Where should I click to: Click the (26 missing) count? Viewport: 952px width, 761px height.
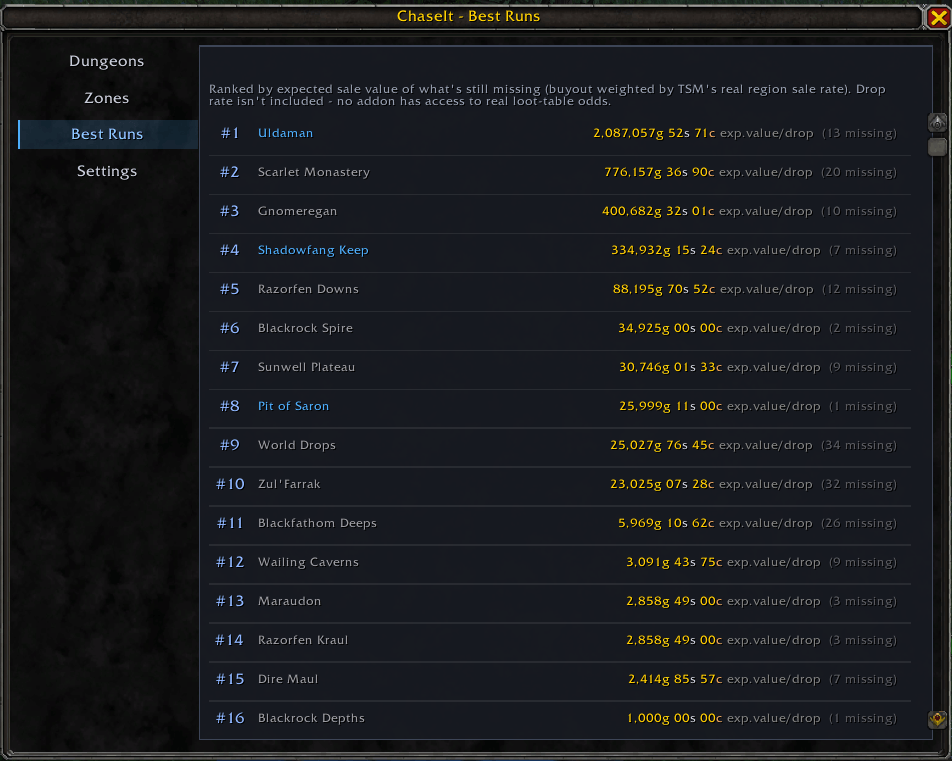tap(859, 523)
